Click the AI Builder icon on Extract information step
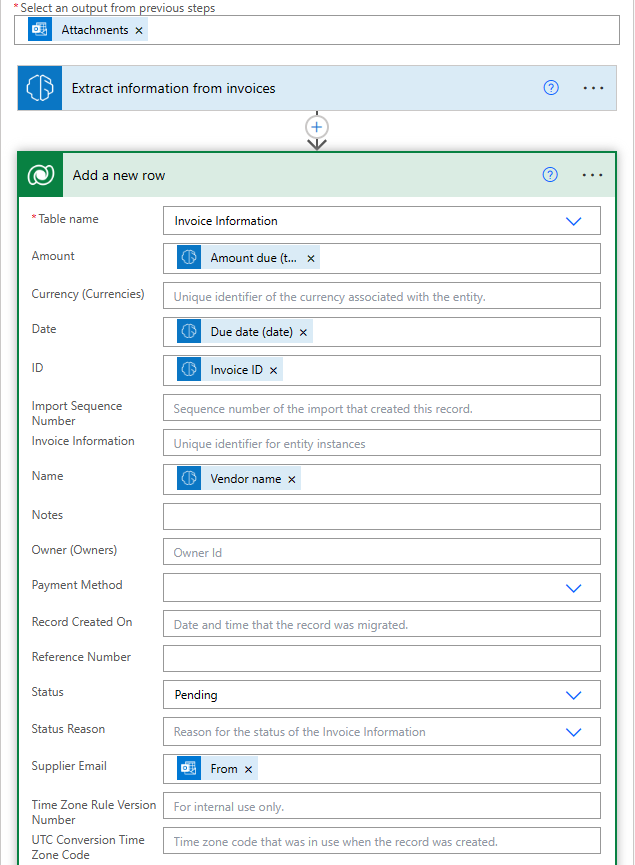 coord(40,88)
